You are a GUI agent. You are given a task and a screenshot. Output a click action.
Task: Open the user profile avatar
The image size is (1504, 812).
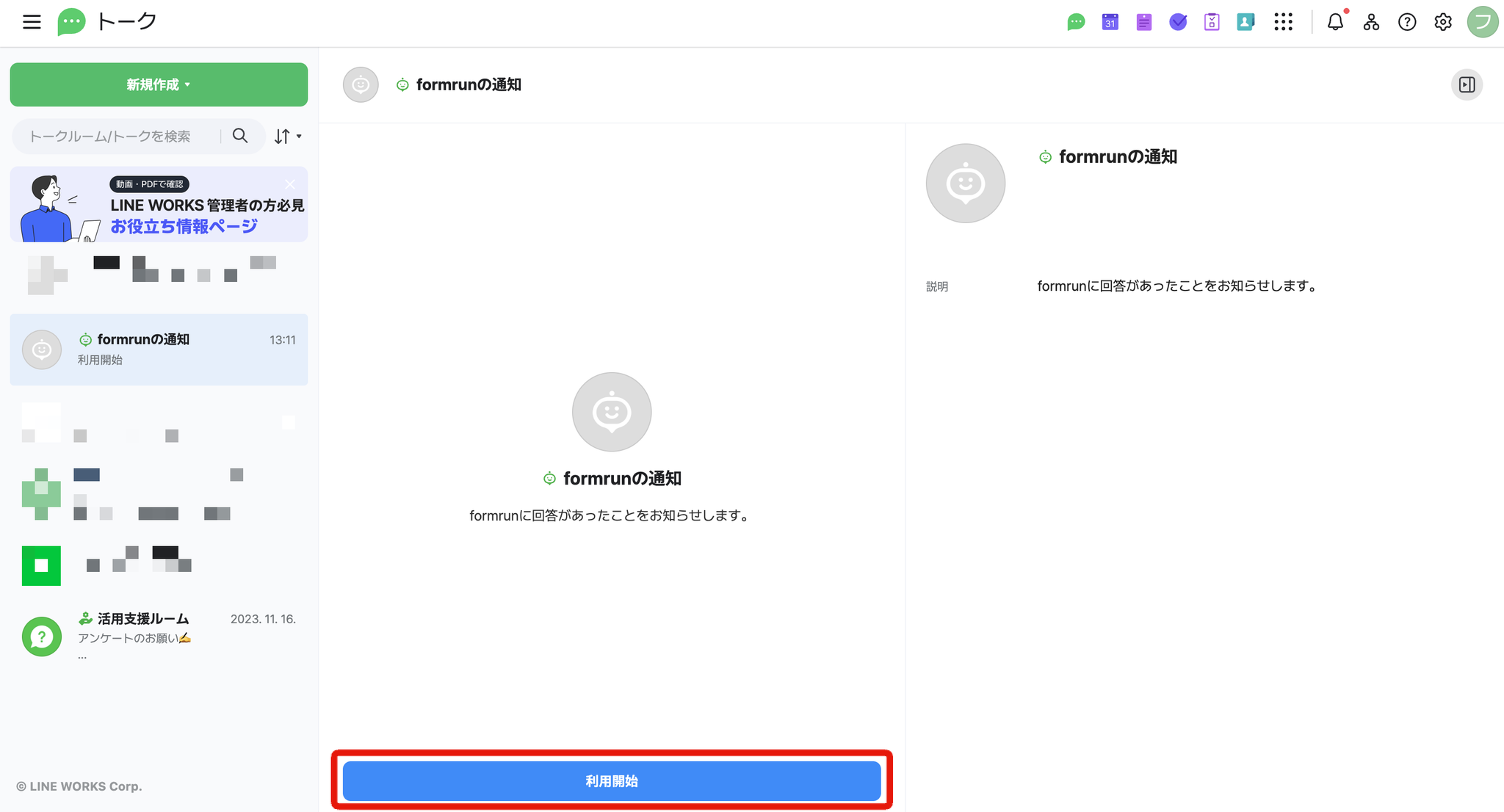pos(1483,22)
